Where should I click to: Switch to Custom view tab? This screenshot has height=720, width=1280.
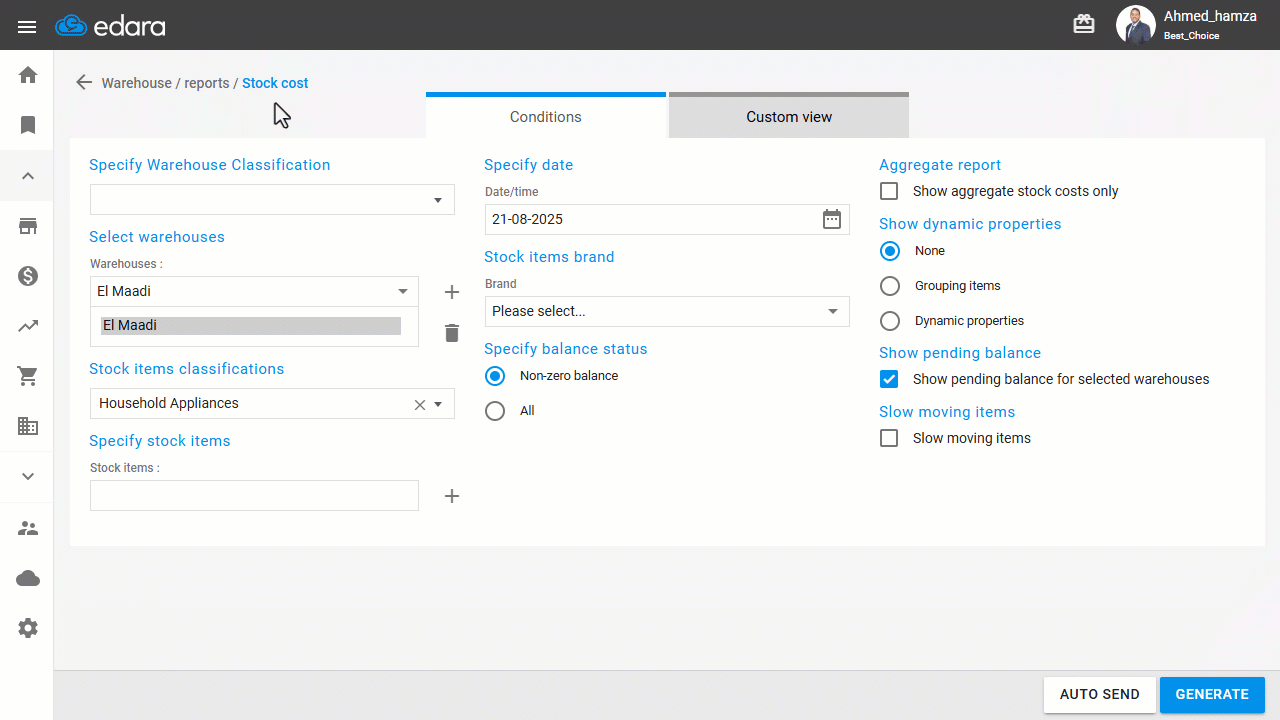(789, 116)
